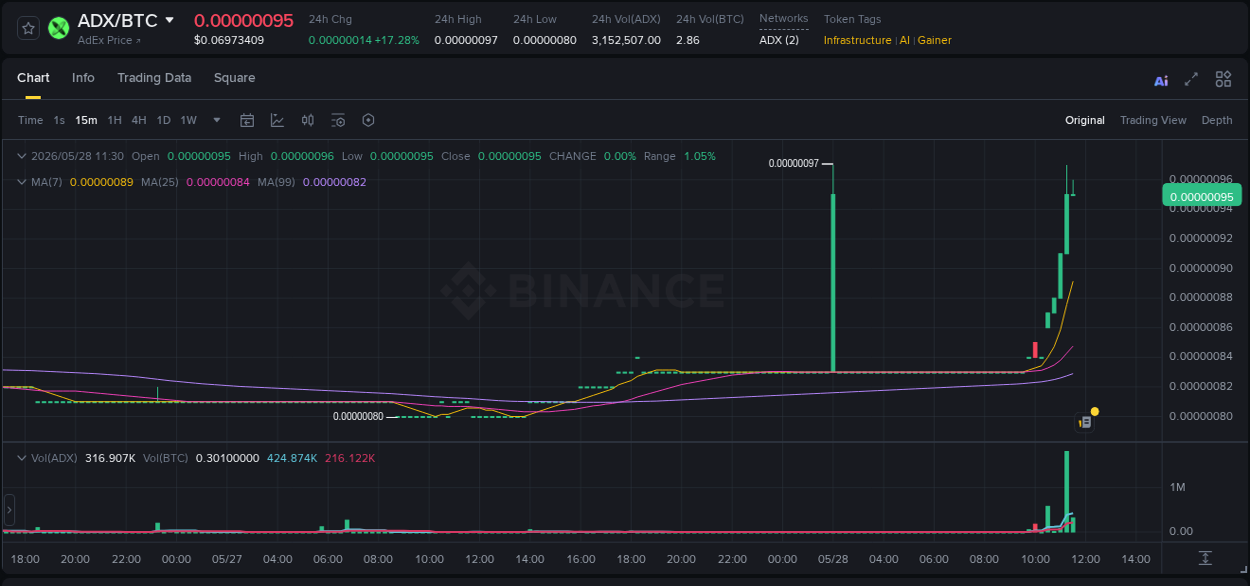Click the 05/27 date label on time axis
Image resolution: width=1250 pixels, height=586 pixels.
227,559
